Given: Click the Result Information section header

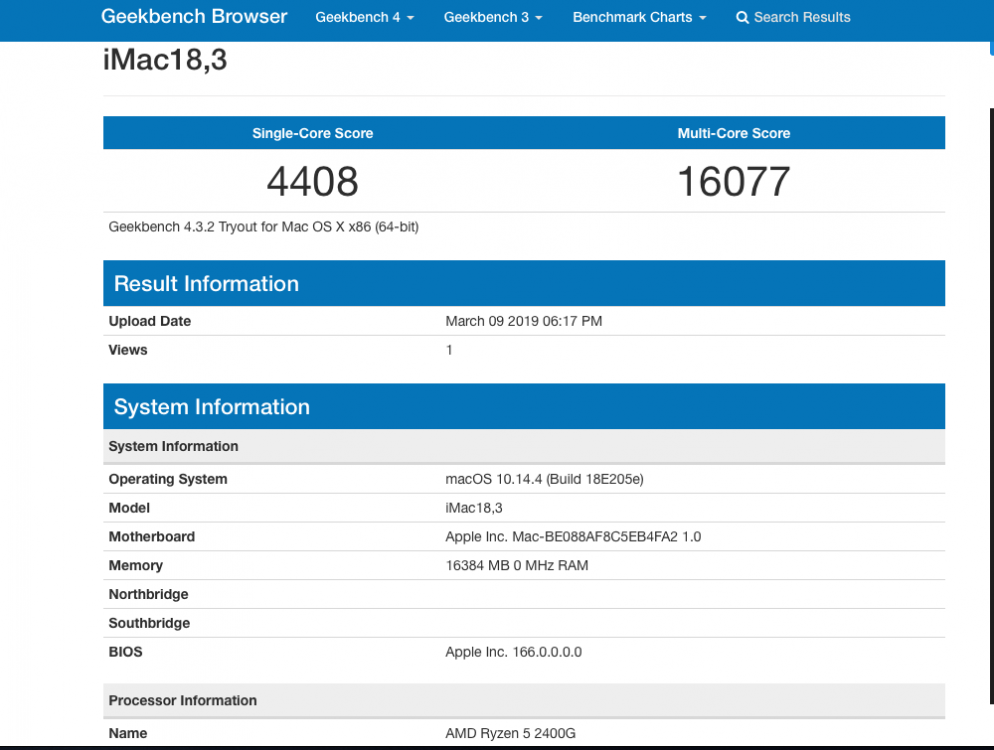Looking at the screenshot, I should coord(524,283).
